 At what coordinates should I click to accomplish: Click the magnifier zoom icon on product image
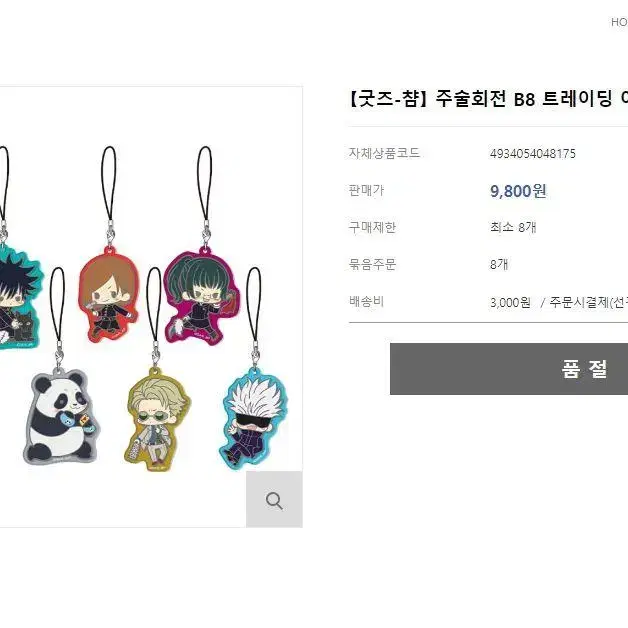[x=274, y=499]
